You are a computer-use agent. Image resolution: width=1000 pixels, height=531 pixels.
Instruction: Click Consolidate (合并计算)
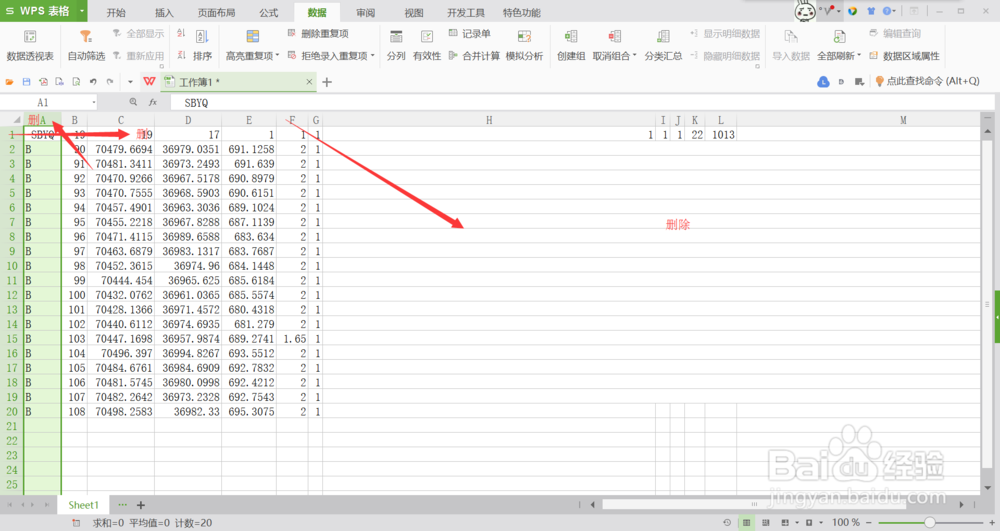(x=474, y=55)
